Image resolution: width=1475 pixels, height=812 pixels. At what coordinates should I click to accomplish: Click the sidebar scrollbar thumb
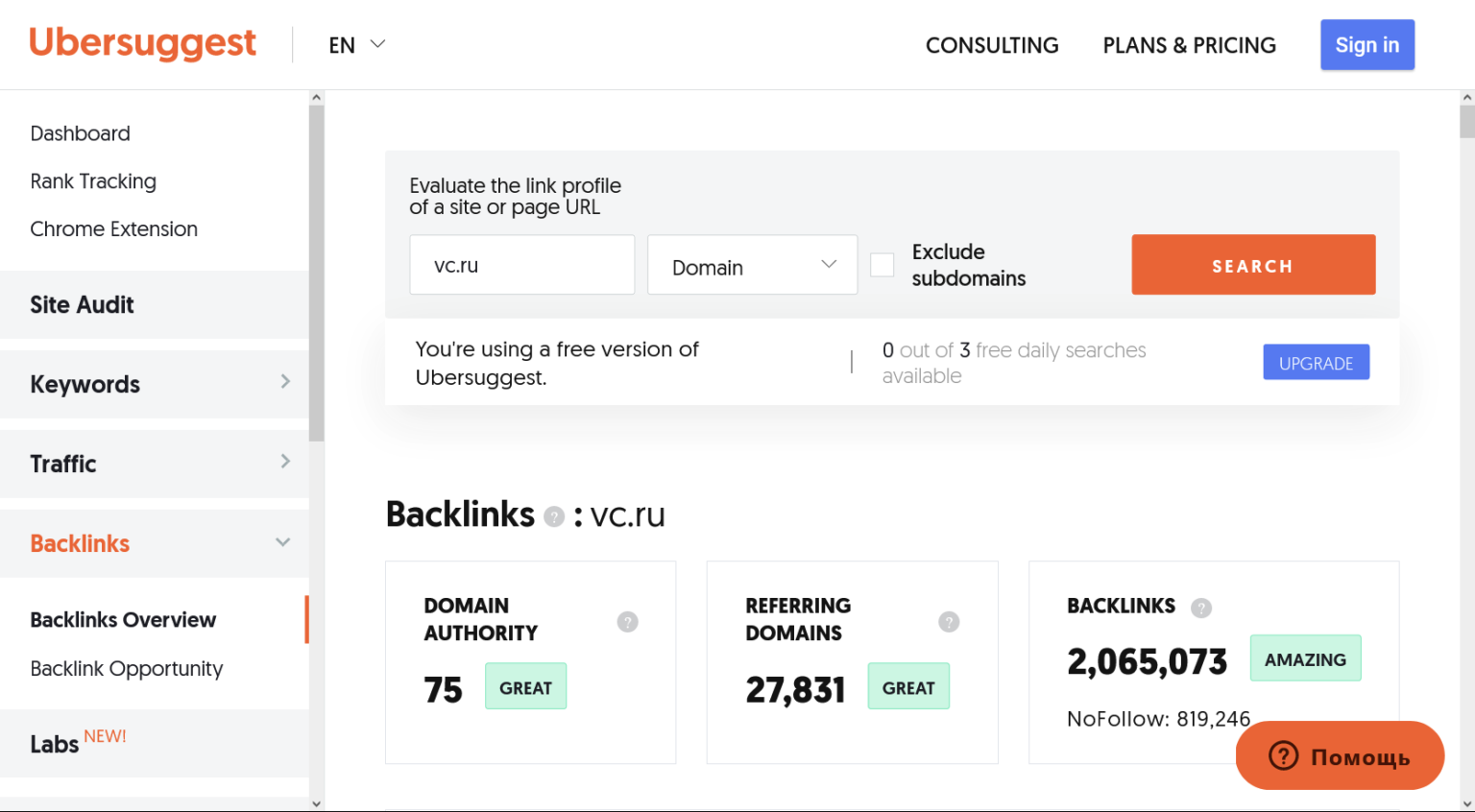coord(316,274)
